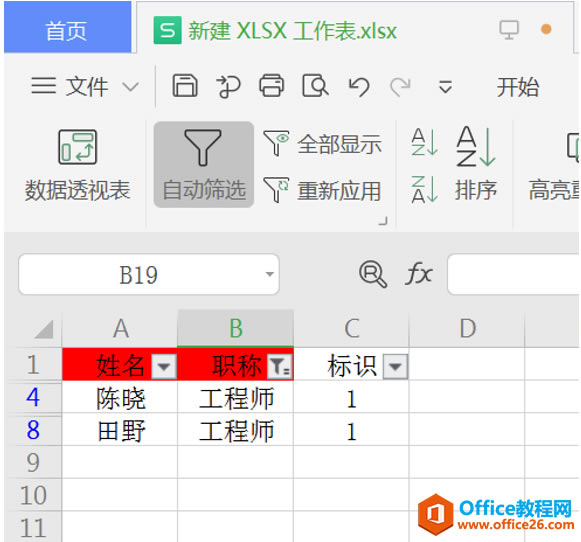Open active filter dropdown on 职称 column
Image resolution: width=581 pixels, height=542 pixels.
tap(279, 366)
